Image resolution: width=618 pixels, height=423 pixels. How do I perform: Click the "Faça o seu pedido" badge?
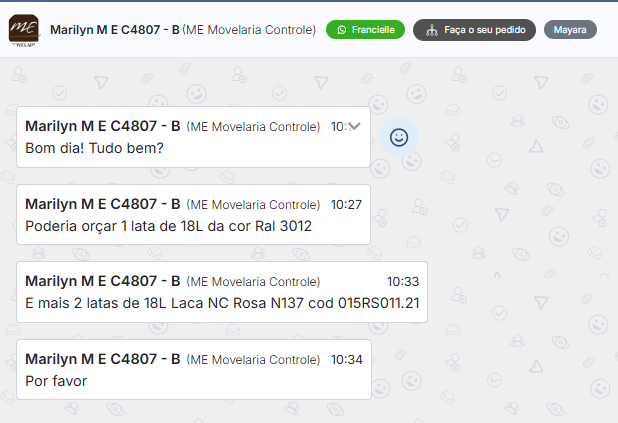pyautogui.click(x=475, y=30)
